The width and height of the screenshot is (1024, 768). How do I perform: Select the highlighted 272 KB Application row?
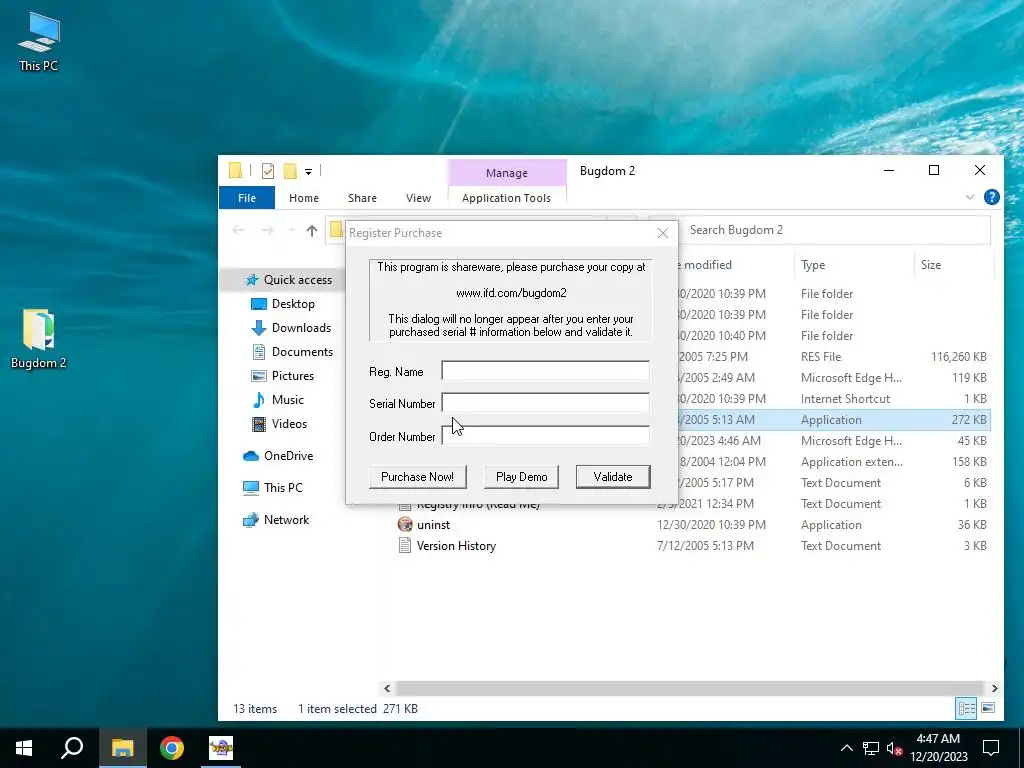click(x=833, y=420)
